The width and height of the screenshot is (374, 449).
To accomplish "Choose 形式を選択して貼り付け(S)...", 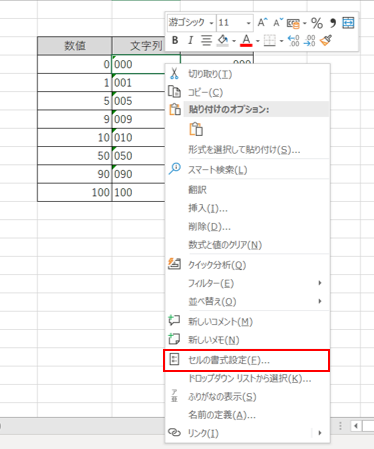I will tap(247, 150).
